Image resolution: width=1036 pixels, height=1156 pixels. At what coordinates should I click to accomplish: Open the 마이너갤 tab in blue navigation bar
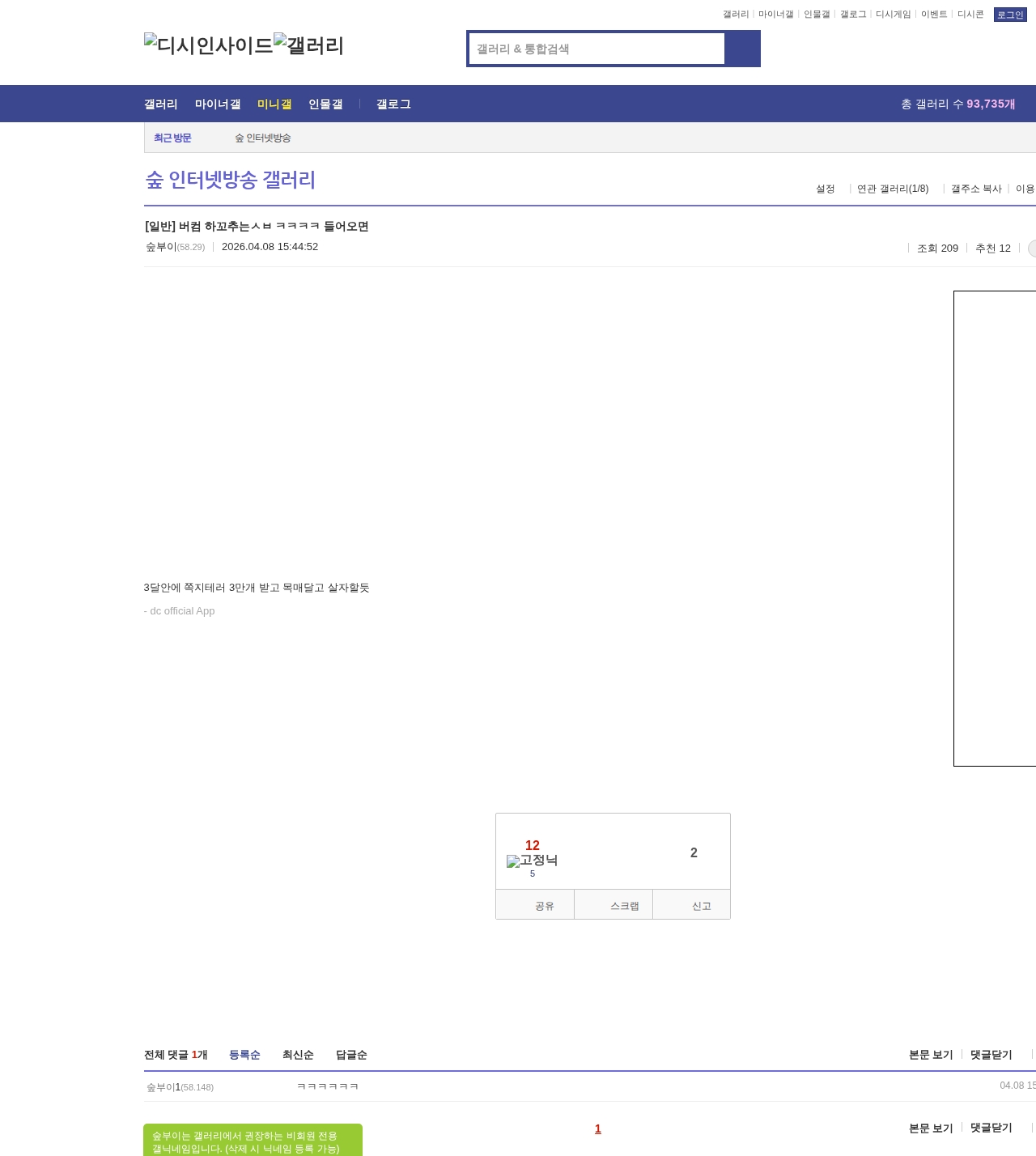pos(218,104)
